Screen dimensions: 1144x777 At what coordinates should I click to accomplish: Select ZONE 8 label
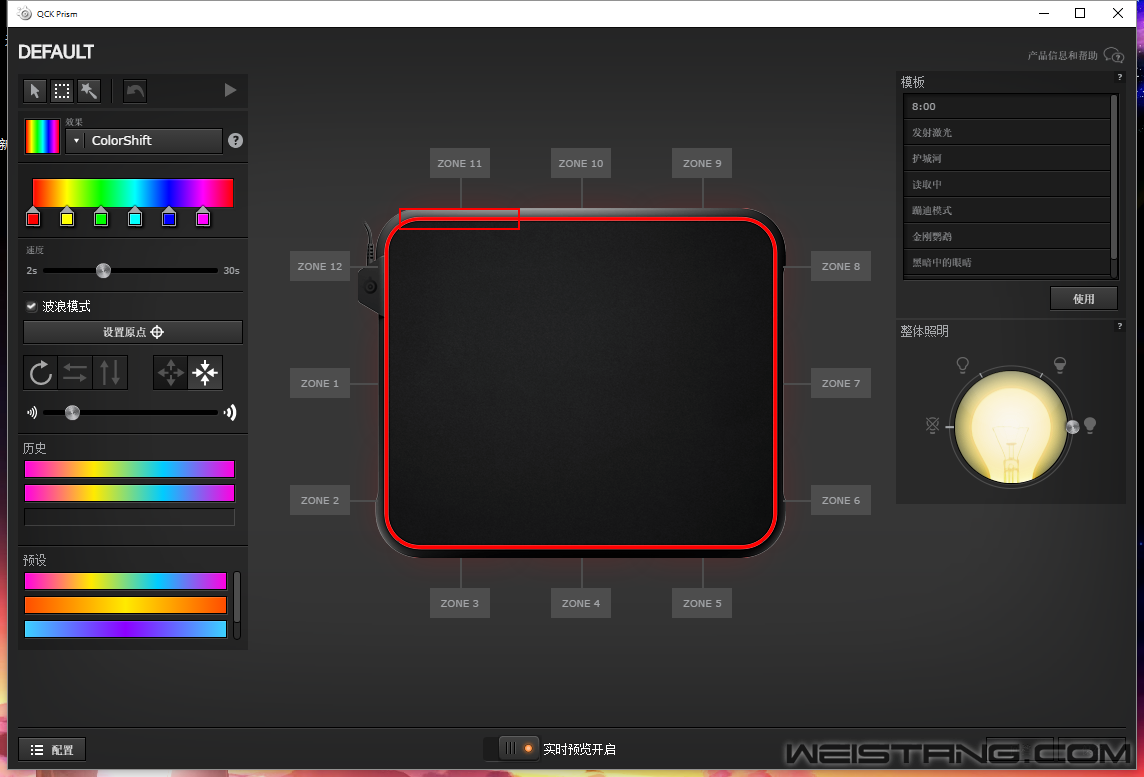tap(840, 266)
